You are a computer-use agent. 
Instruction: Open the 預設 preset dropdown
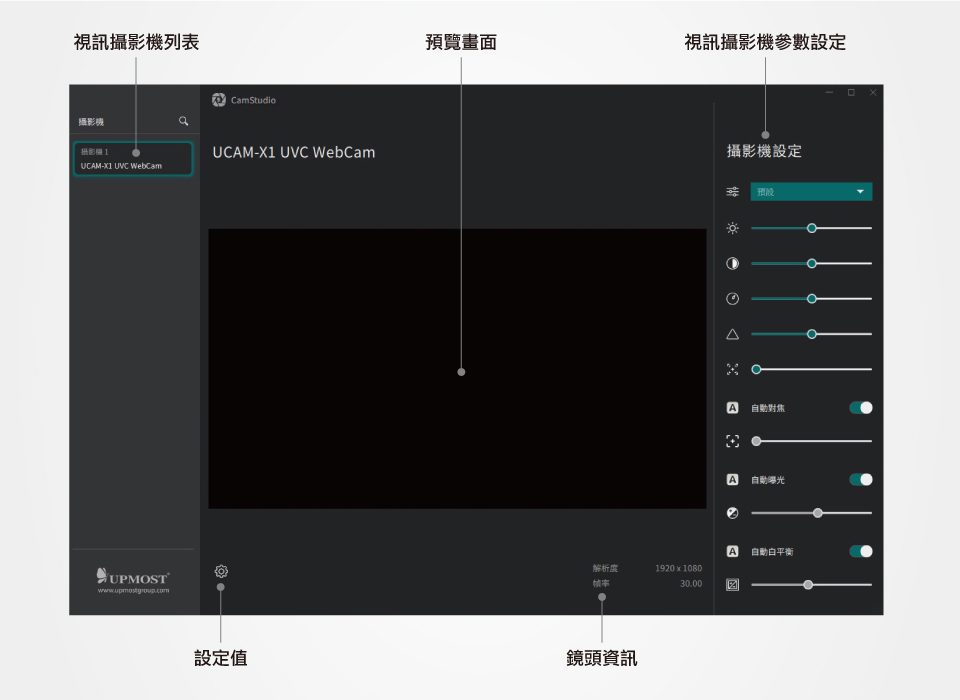tap(811, 192)
